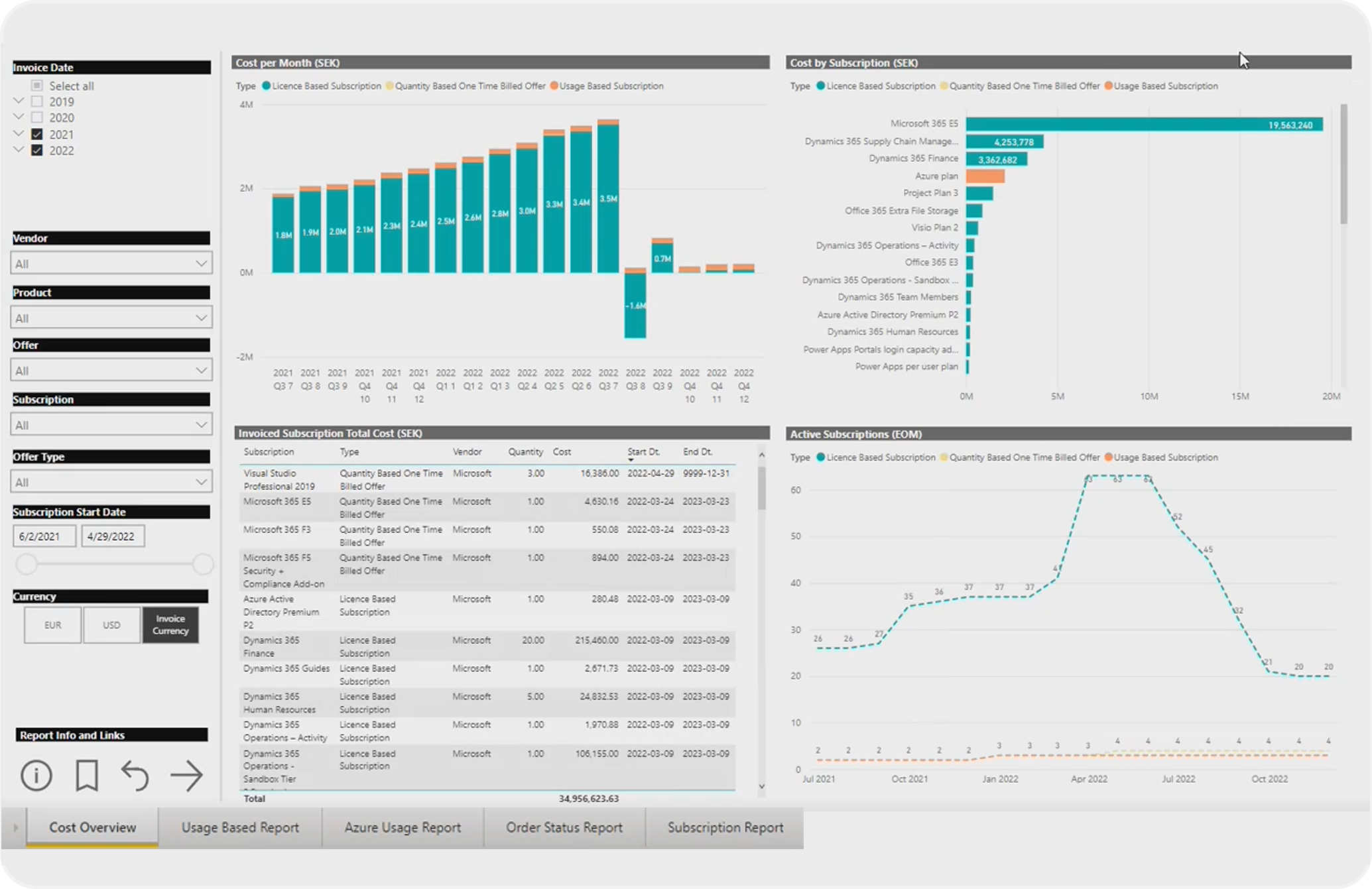Click the start date slider right handle
The width and height of the screenshot is (1372, 889).
coord(203,564)
